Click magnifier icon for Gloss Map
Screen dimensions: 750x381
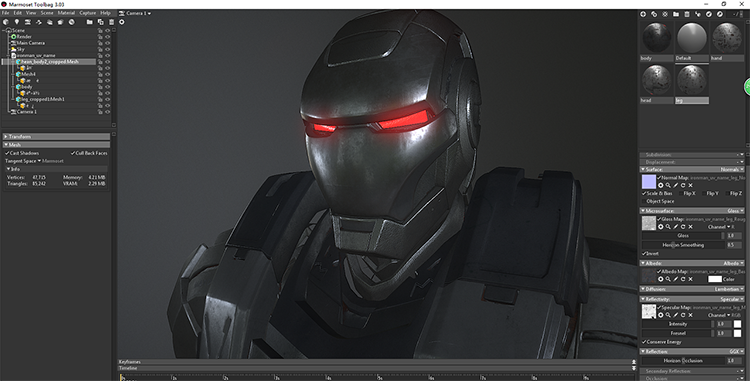(668, 227)
